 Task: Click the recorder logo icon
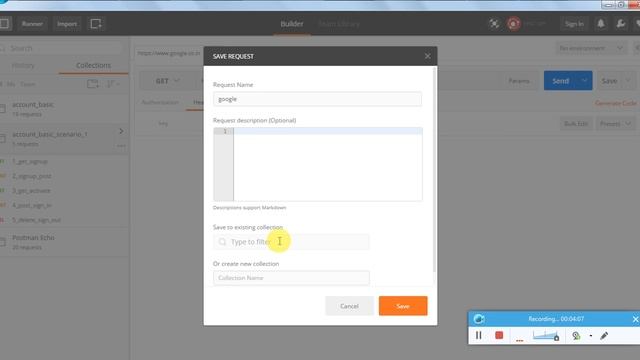click(479, 319)
